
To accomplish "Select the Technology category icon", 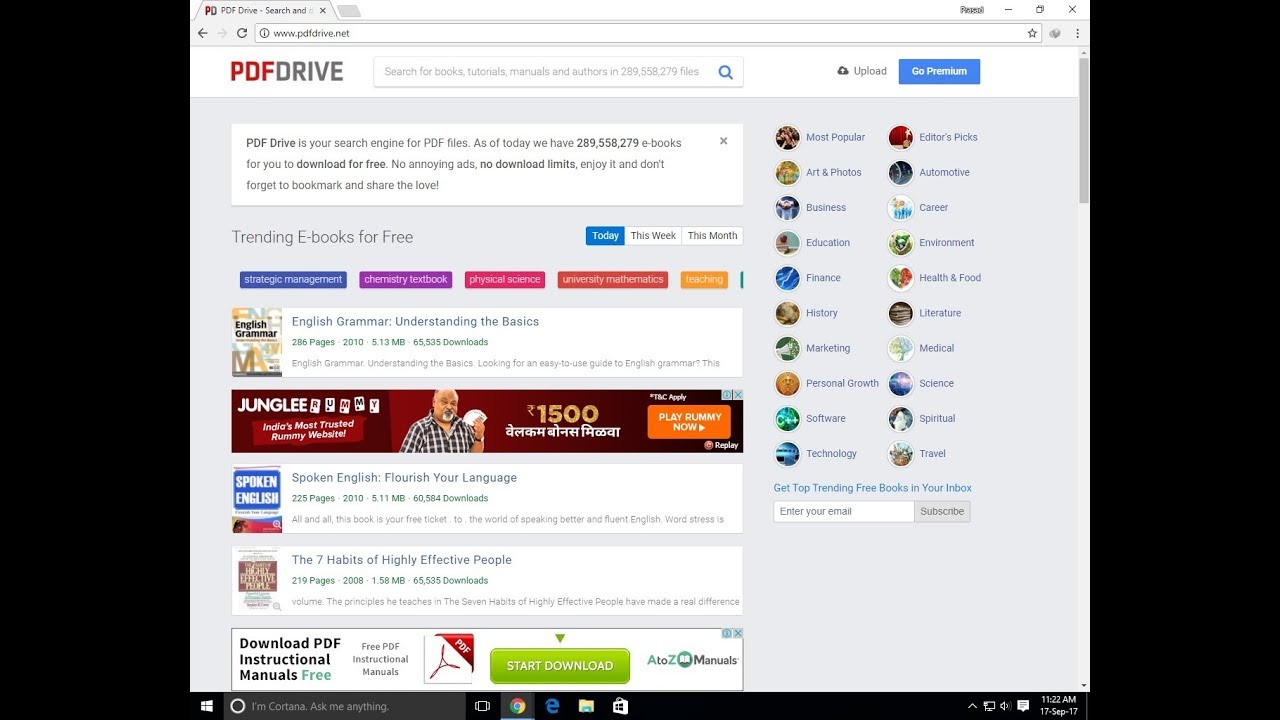I will (x=787, y=454).
